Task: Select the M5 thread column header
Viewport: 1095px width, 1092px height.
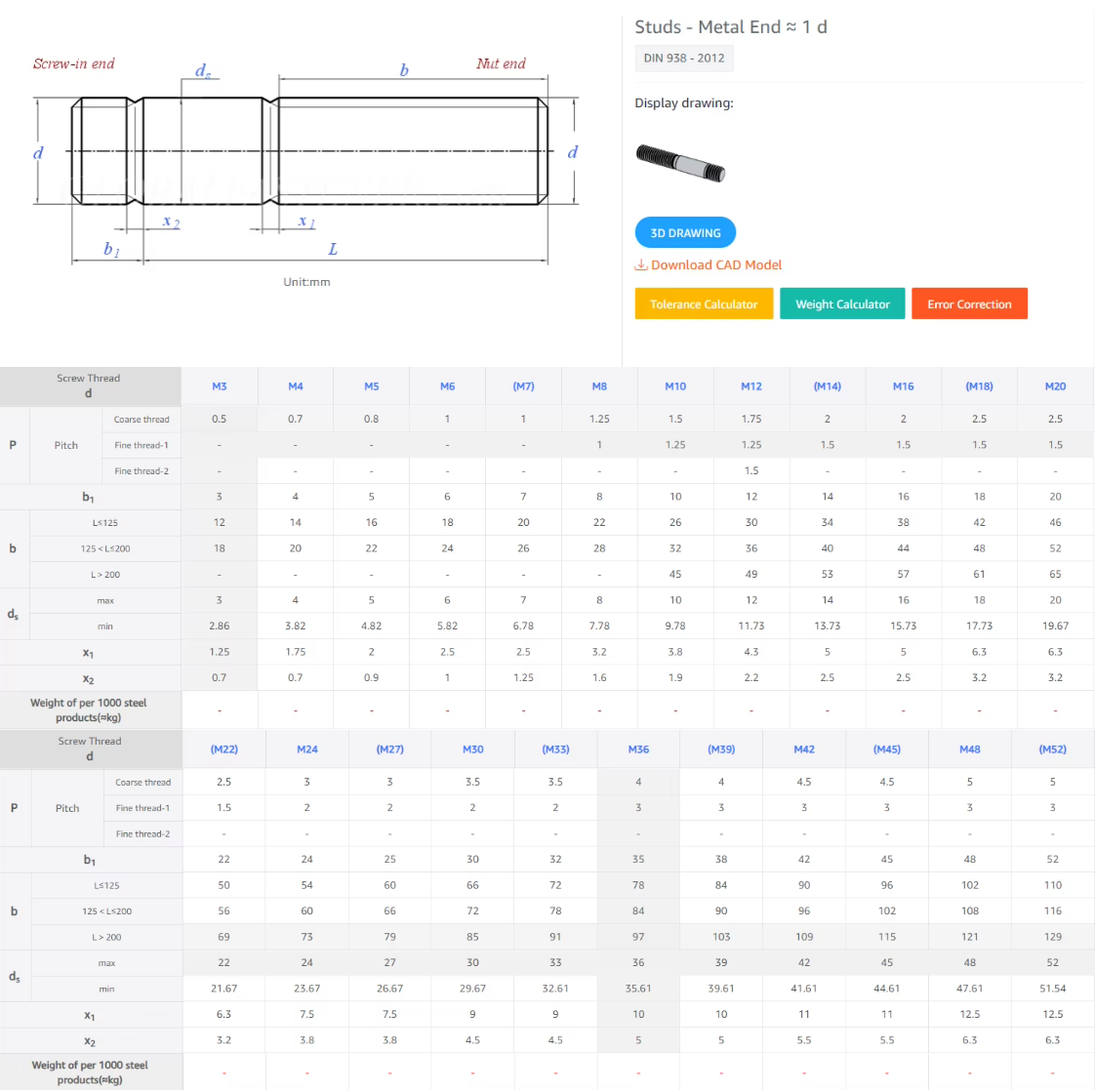Action: point(372,386)
